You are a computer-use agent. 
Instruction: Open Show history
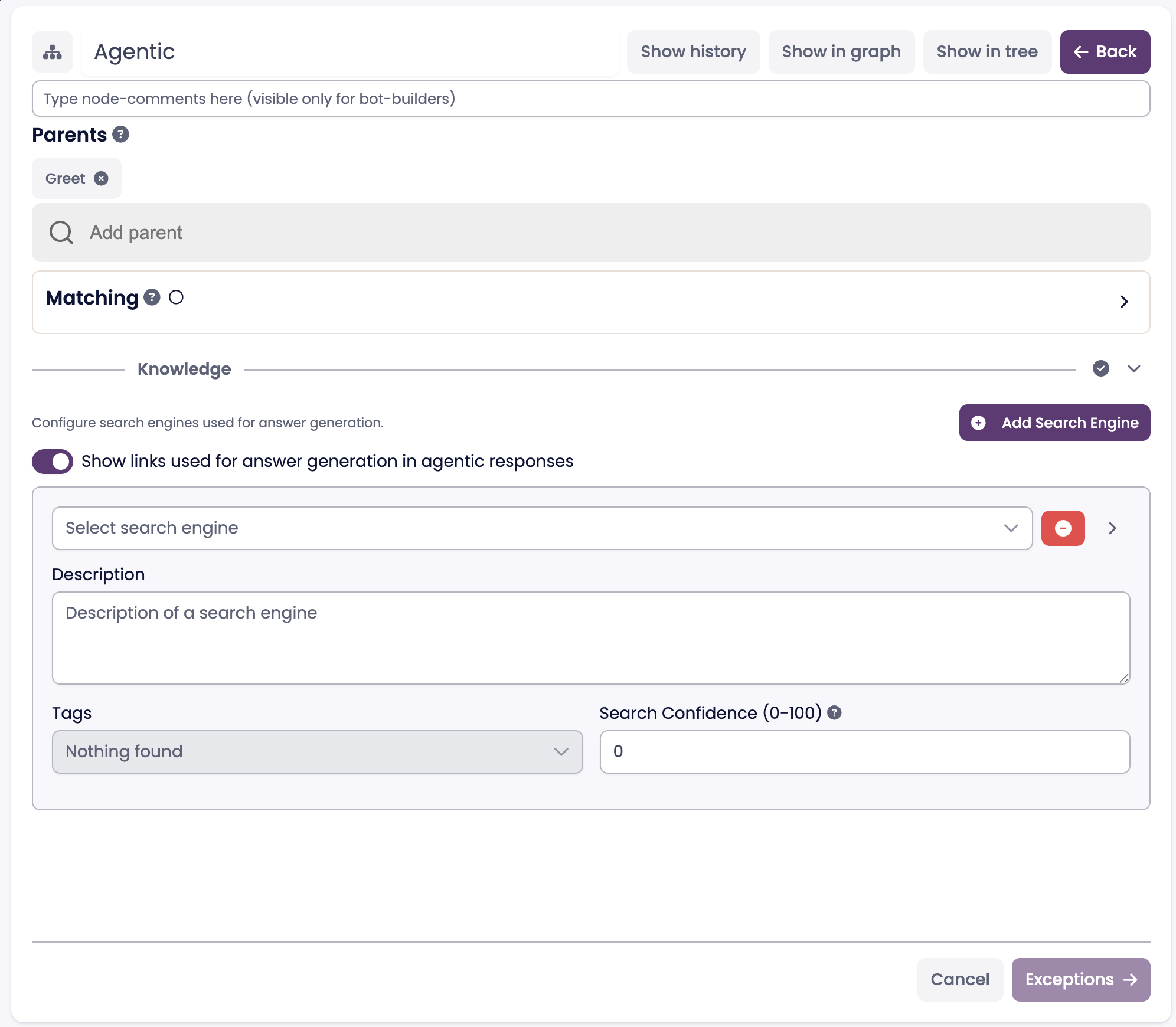tap(693, 52)
